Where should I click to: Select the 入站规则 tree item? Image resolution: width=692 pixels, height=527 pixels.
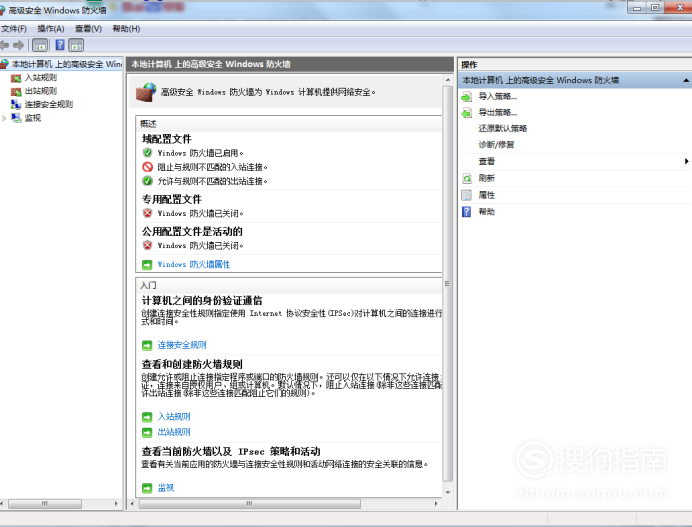tap(41, 78)
